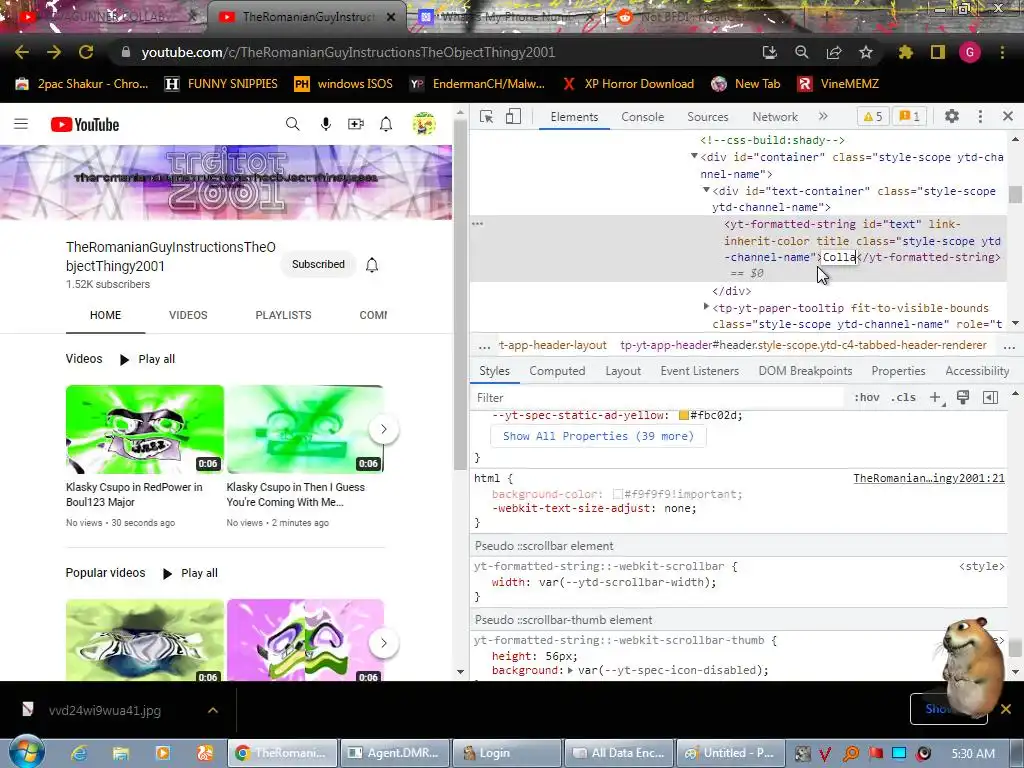
Task: Open the Computed styles tab
Action: click(x=557, y=371)
